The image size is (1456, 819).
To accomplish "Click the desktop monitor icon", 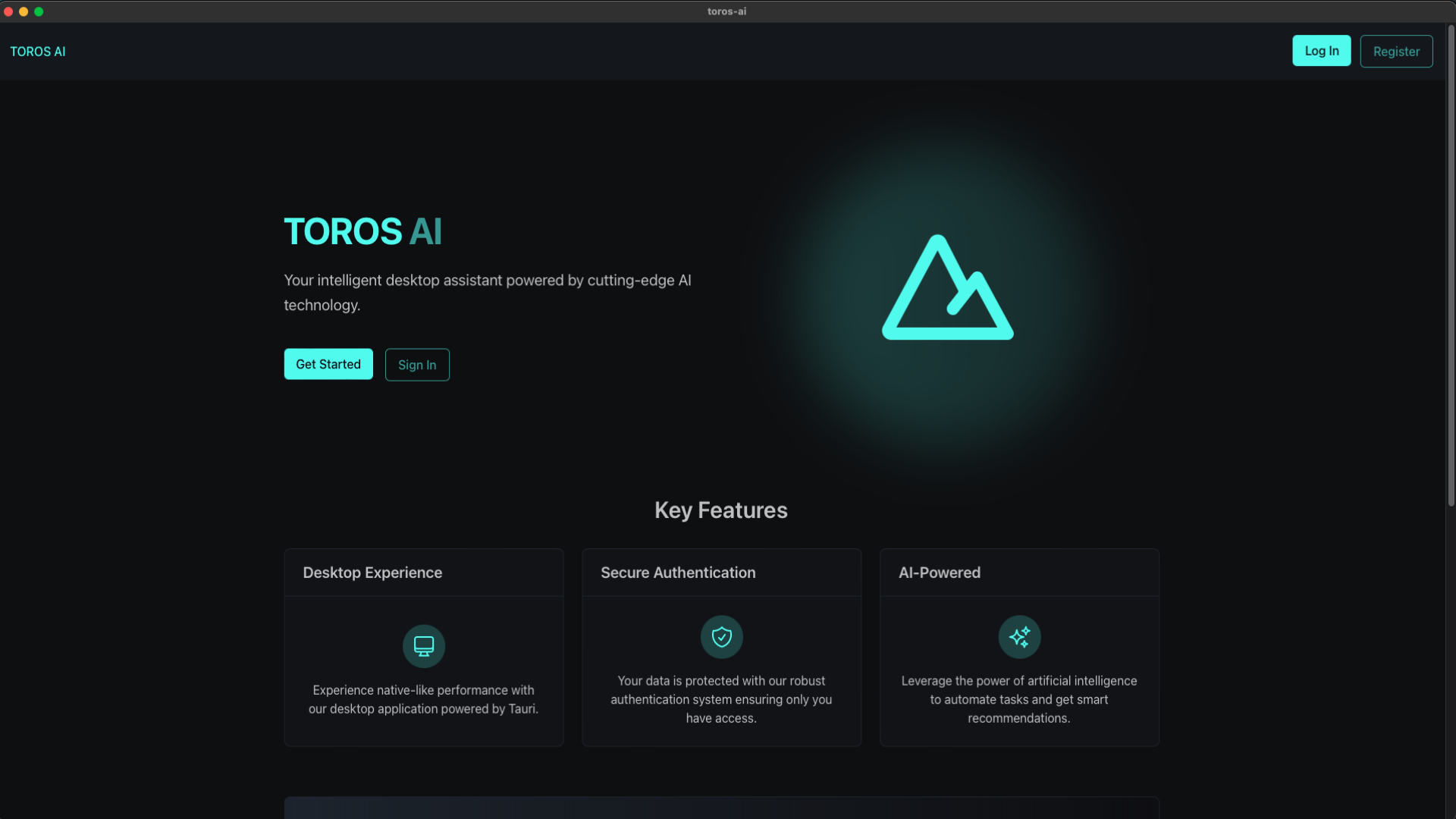I will tap(423, 646).
